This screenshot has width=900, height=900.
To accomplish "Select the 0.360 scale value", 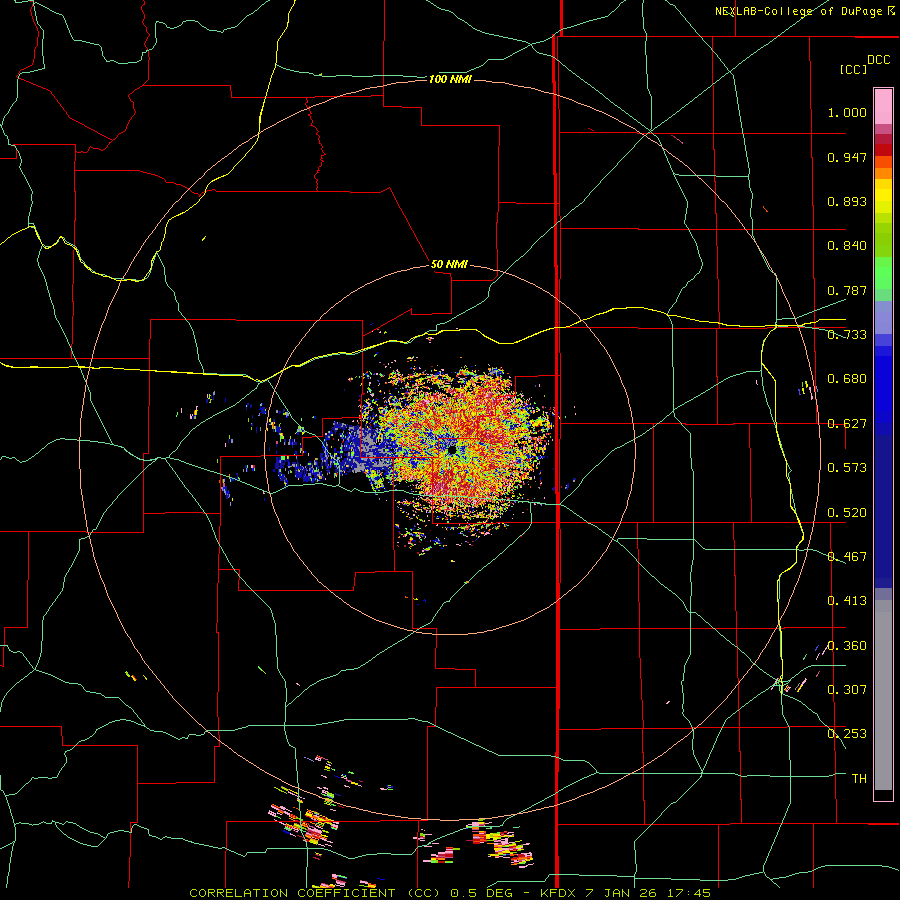I will click(x=847, y=646).
